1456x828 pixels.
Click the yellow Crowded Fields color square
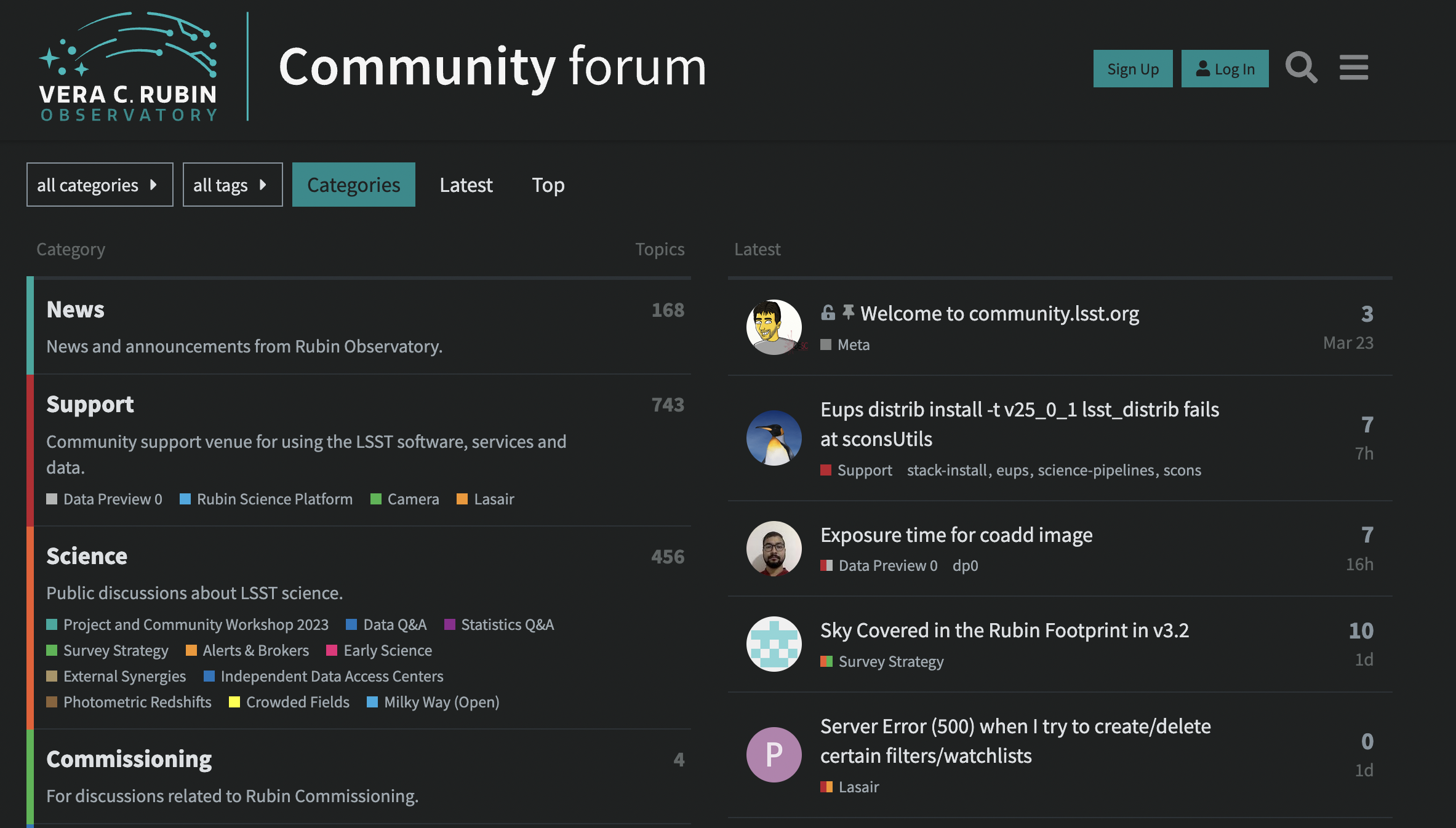coord(234,702)
